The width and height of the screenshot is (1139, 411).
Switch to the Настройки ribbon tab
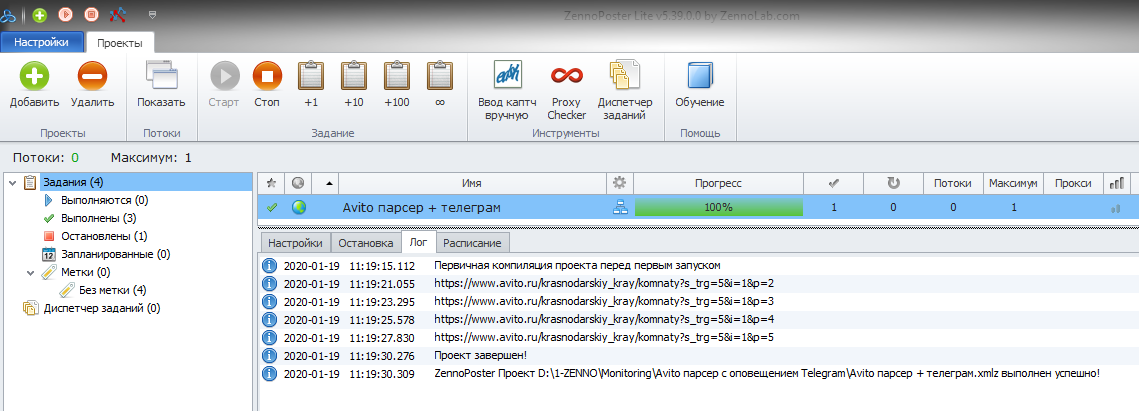(x=41, y=42)
